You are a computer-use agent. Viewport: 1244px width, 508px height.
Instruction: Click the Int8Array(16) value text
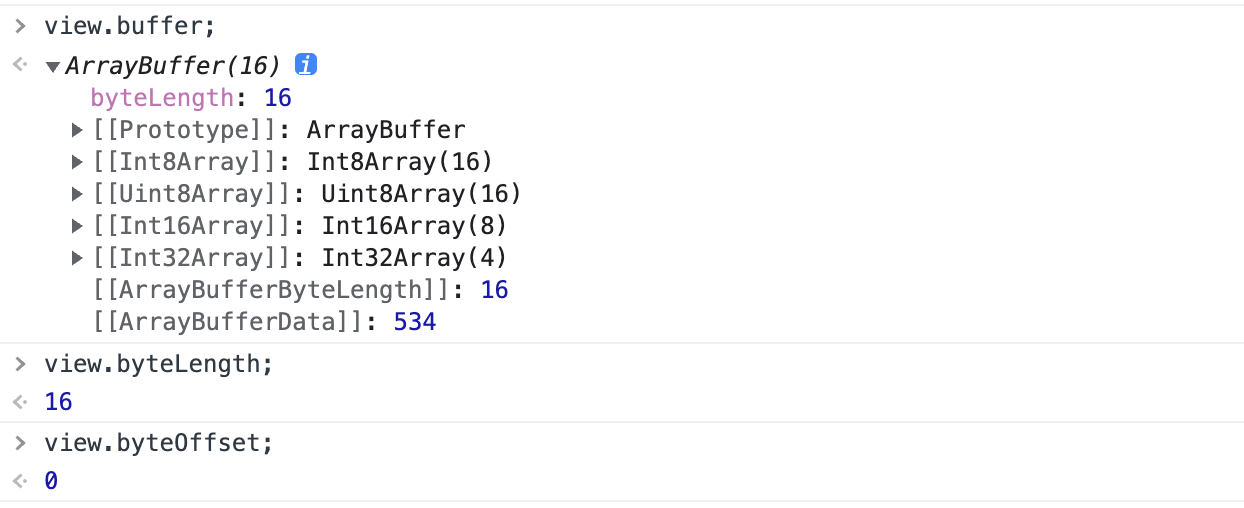point(400,162)
